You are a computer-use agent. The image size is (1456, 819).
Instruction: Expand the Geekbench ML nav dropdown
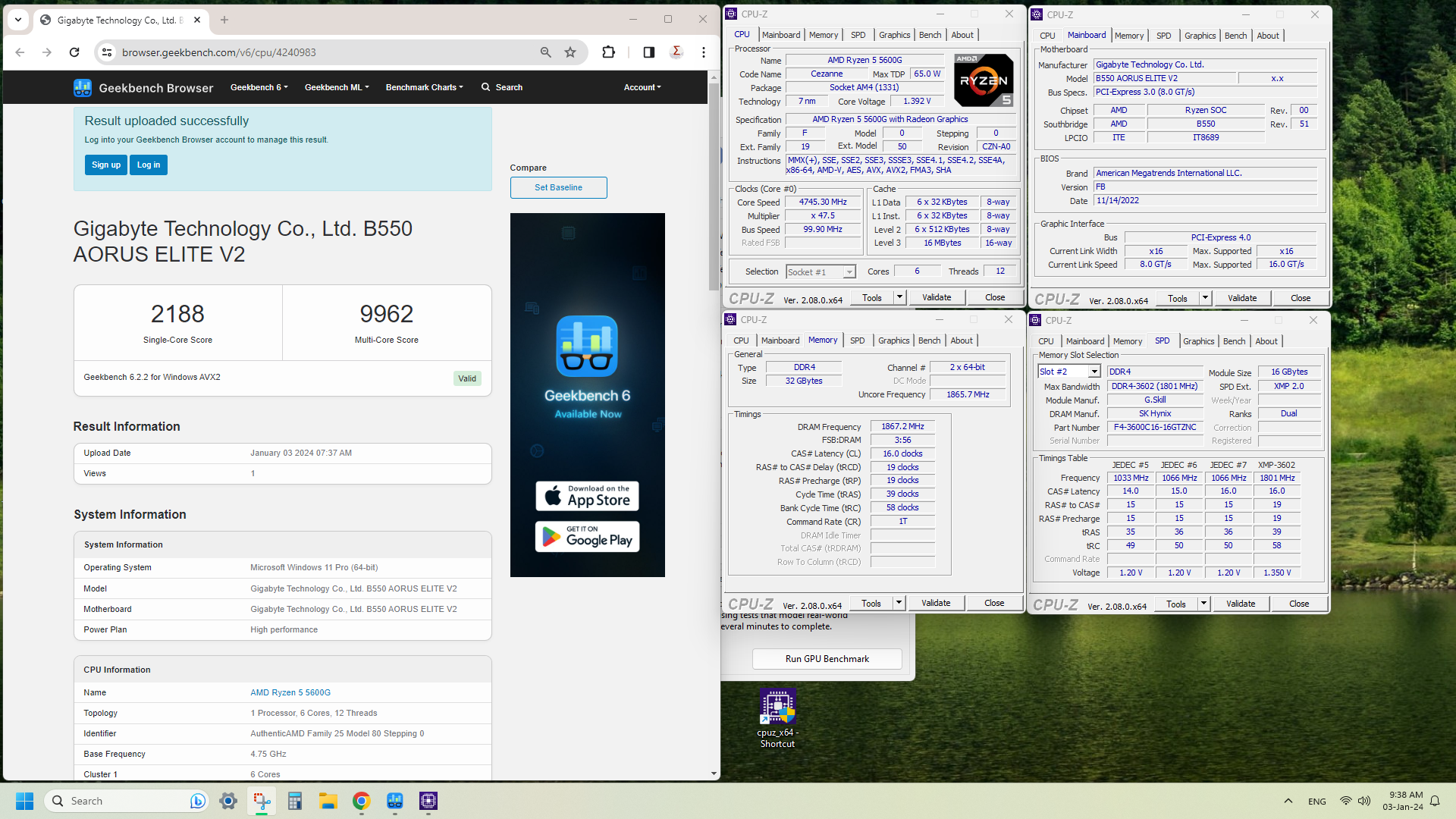coord(337,87)
